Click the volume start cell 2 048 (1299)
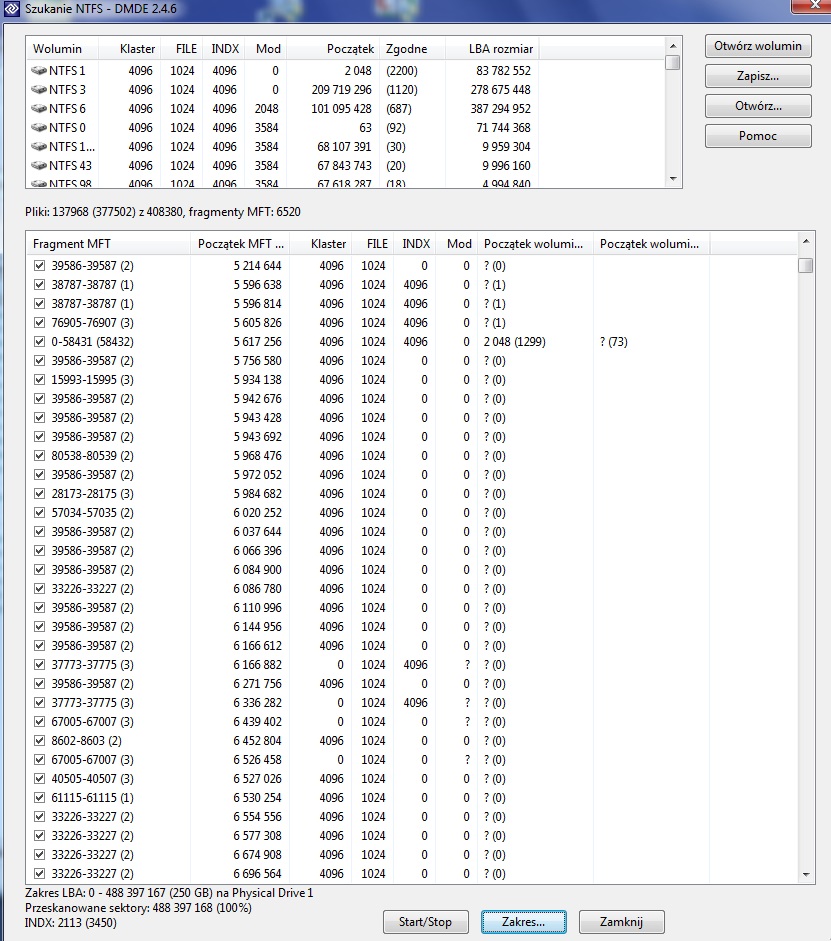Image resolution: width=831 pixels, height=941 pixels. point(514,341)
